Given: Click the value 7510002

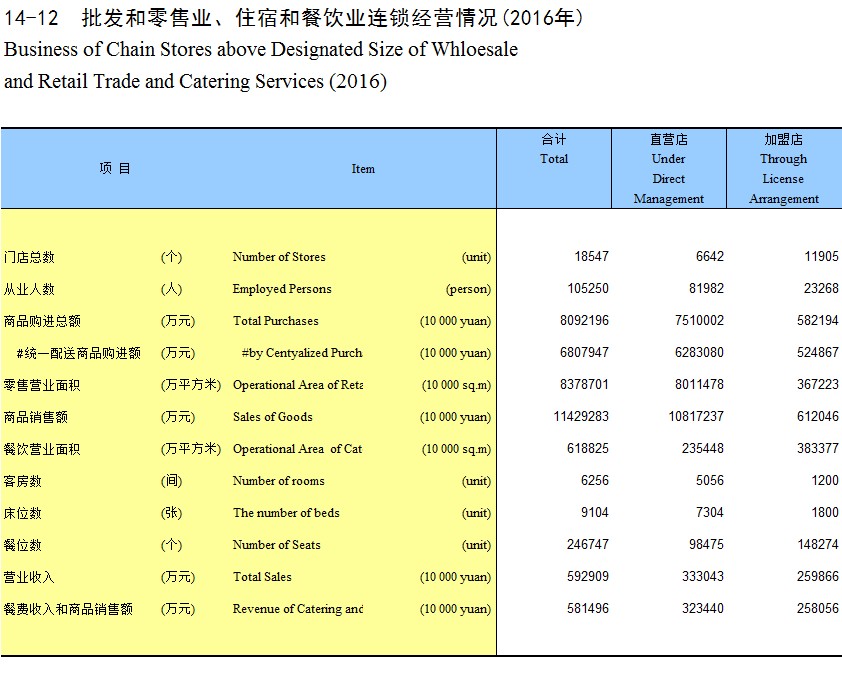Looking at the screenshot, I should (699, 321).
